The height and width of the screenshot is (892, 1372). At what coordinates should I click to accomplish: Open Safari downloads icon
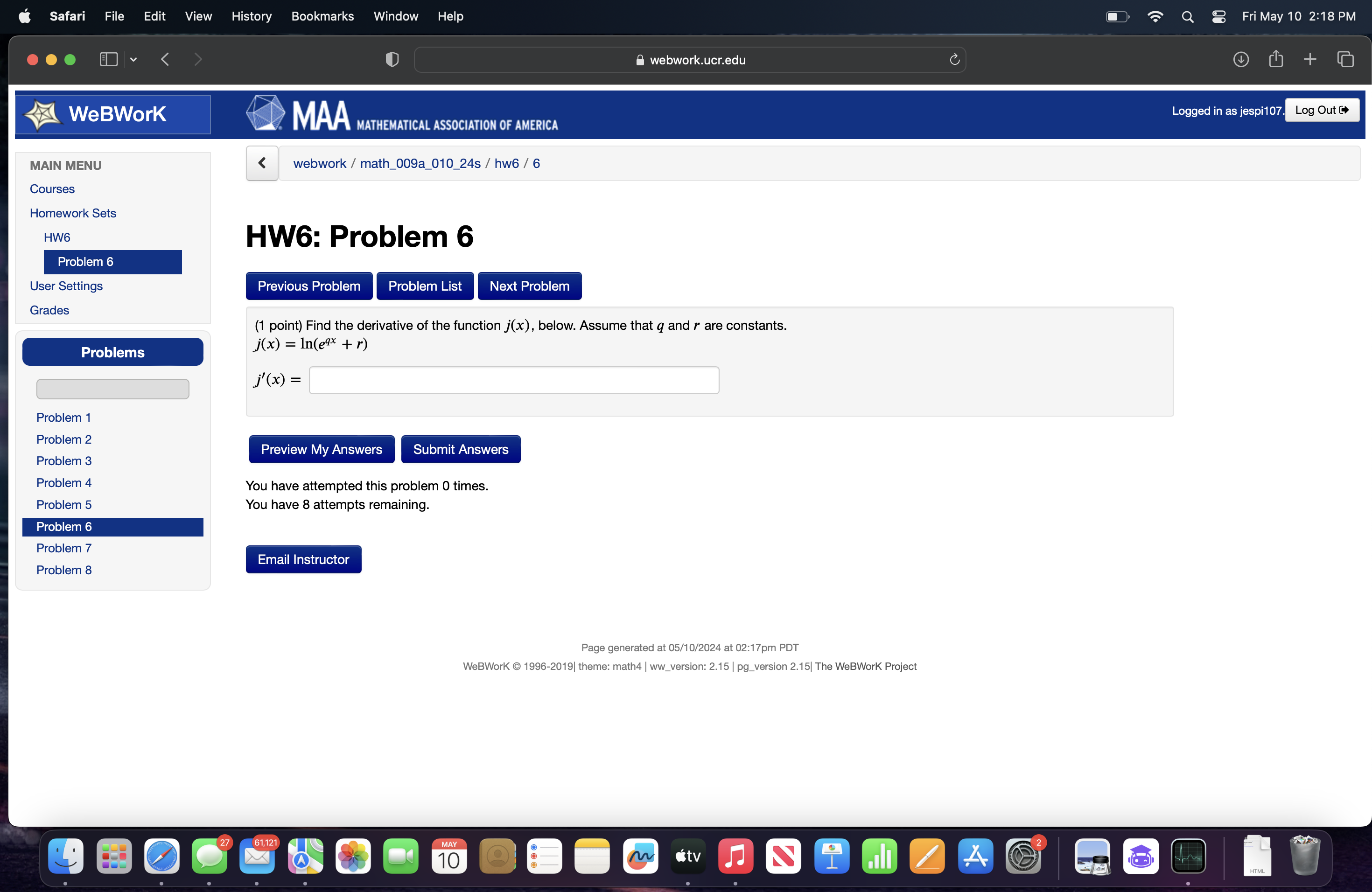pos(1240,59)
